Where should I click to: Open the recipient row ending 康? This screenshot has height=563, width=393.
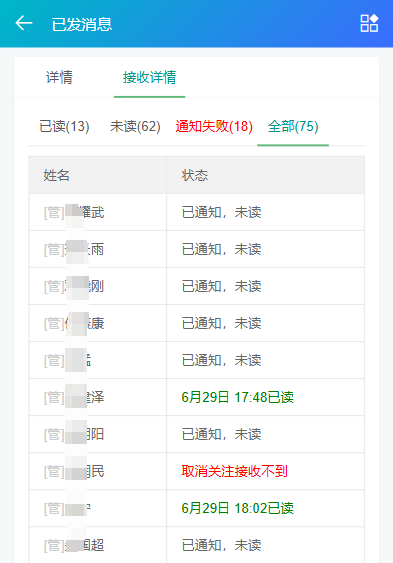[x=197, y=323]
